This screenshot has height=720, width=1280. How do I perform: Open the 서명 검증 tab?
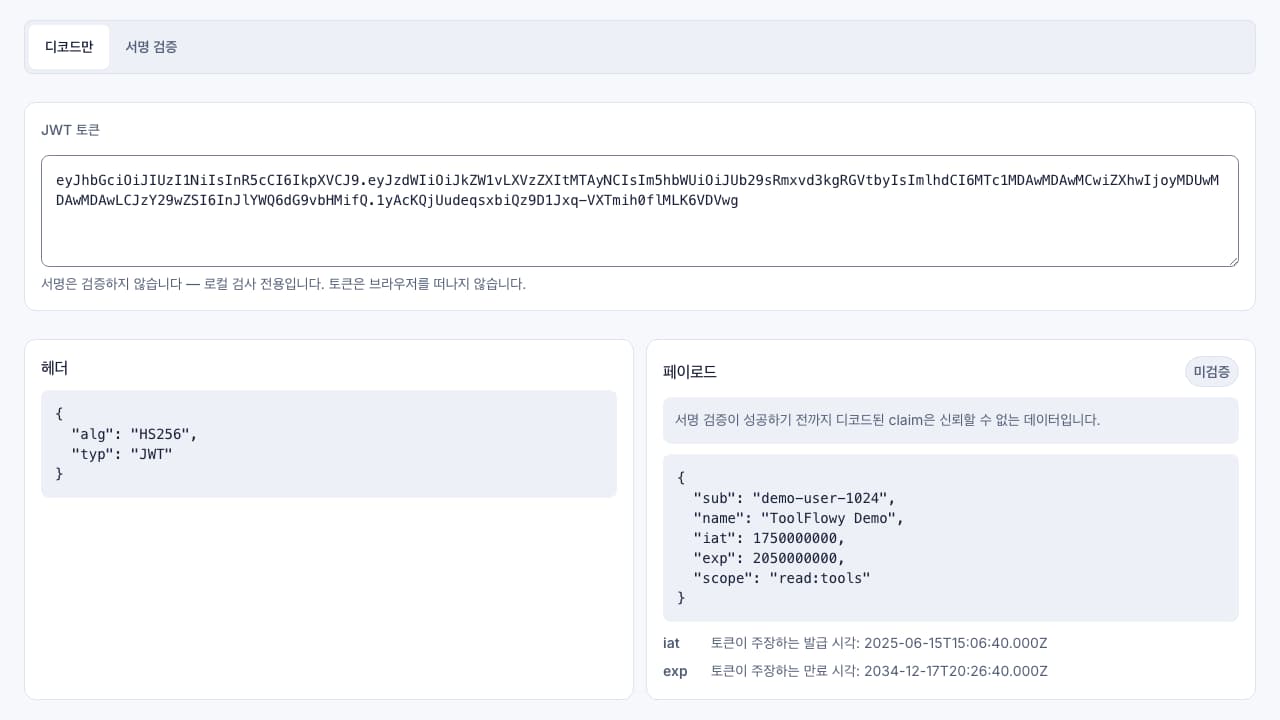[x=151, y=47]
